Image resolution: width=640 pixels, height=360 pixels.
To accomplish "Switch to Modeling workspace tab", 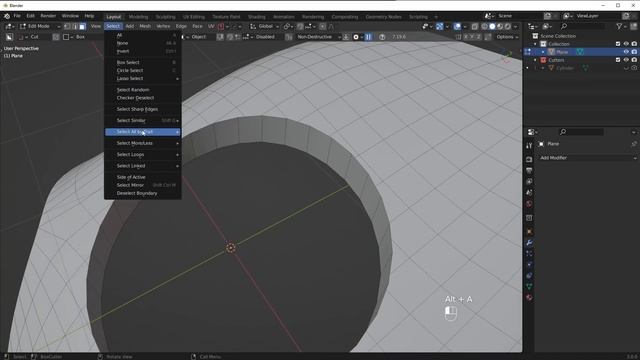I will click(x=138, y=17).
